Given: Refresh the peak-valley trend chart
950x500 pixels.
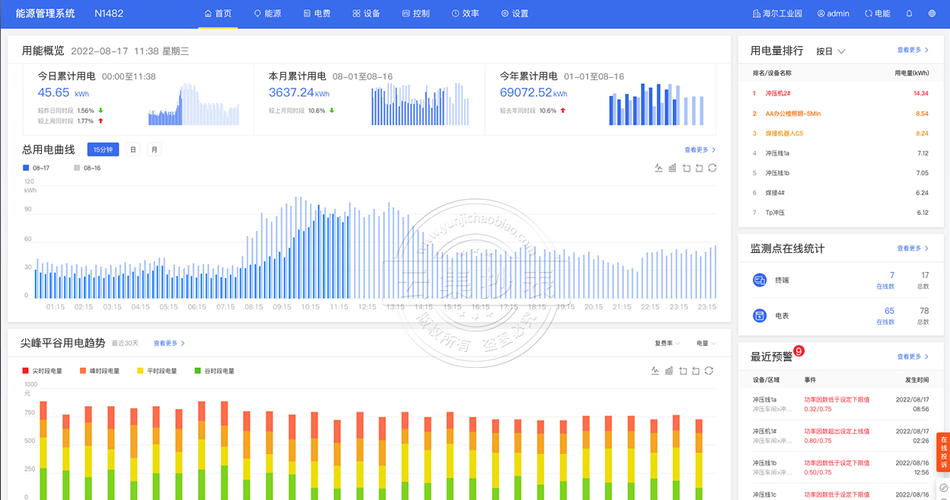Looking at the screenshot, I should [x=708, y=371].
